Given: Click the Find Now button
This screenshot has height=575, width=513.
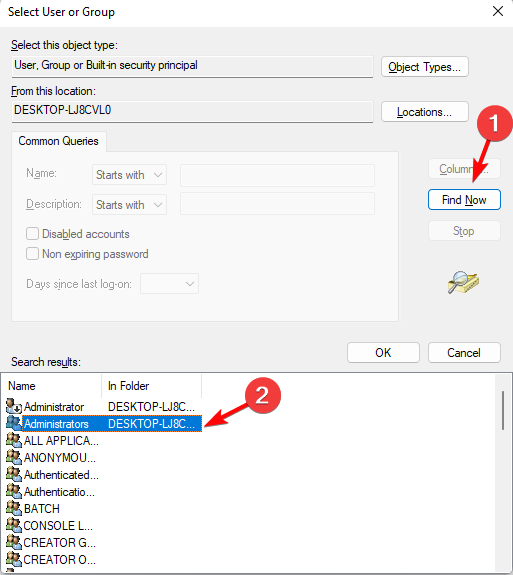Looking at the screenshot, I should tap(464, 200).
